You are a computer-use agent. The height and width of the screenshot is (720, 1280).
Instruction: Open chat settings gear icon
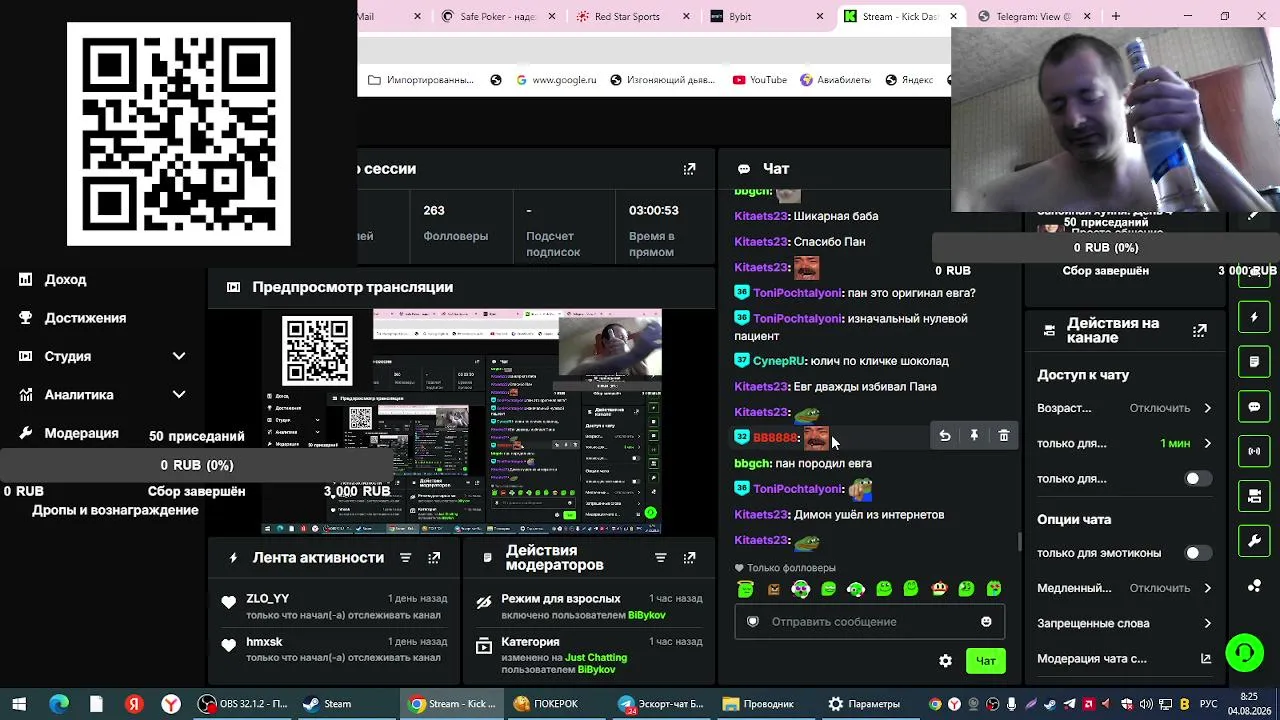pyautogui.click(x=945, y=661)
